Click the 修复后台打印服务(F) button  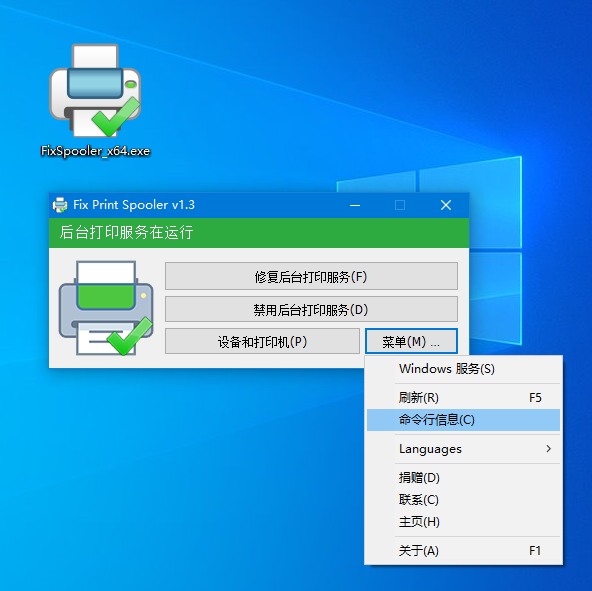coord(311,276)
